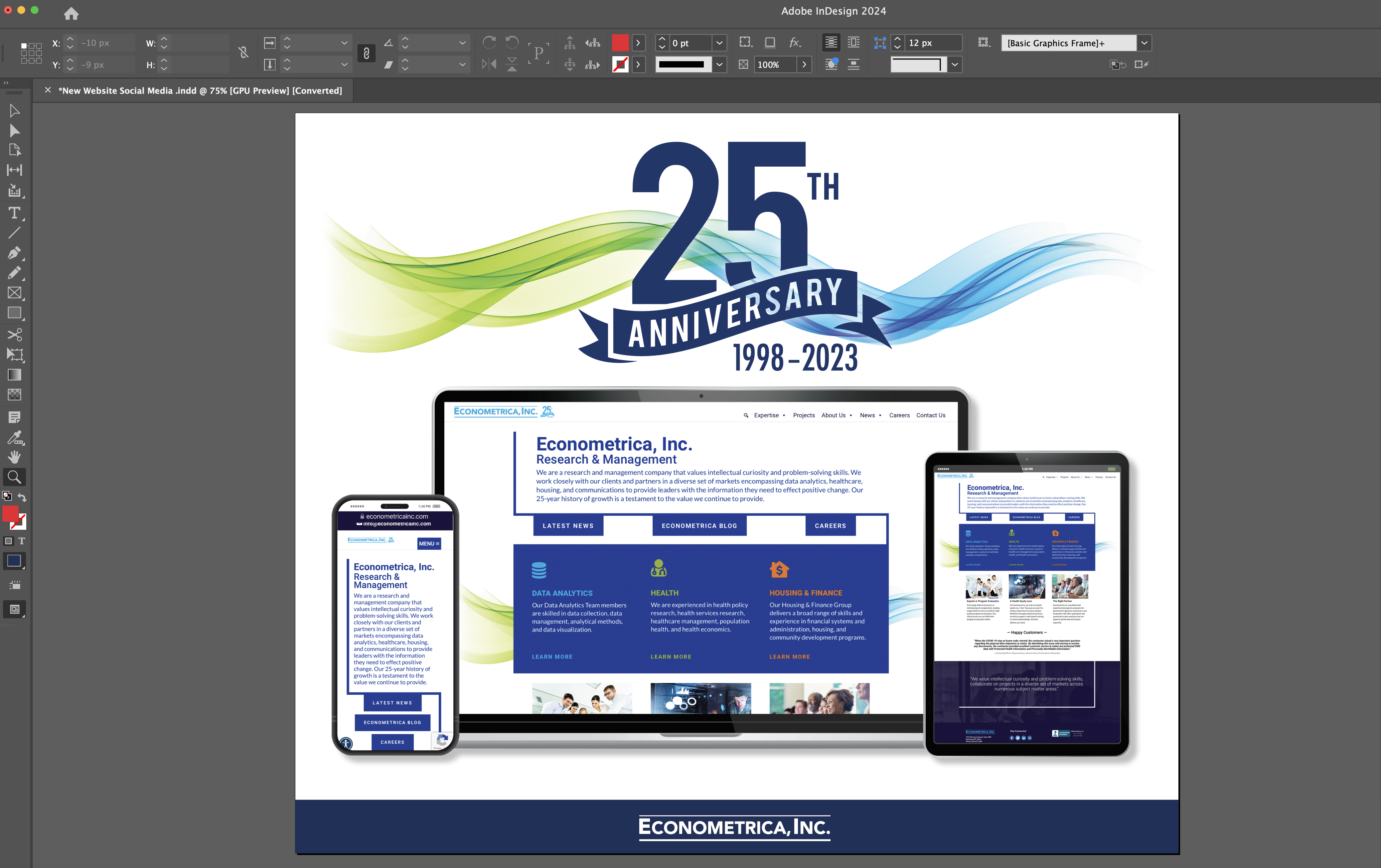Select the Rectangle Frame tool
The image size is (1381, 868).
click(15, 293)
